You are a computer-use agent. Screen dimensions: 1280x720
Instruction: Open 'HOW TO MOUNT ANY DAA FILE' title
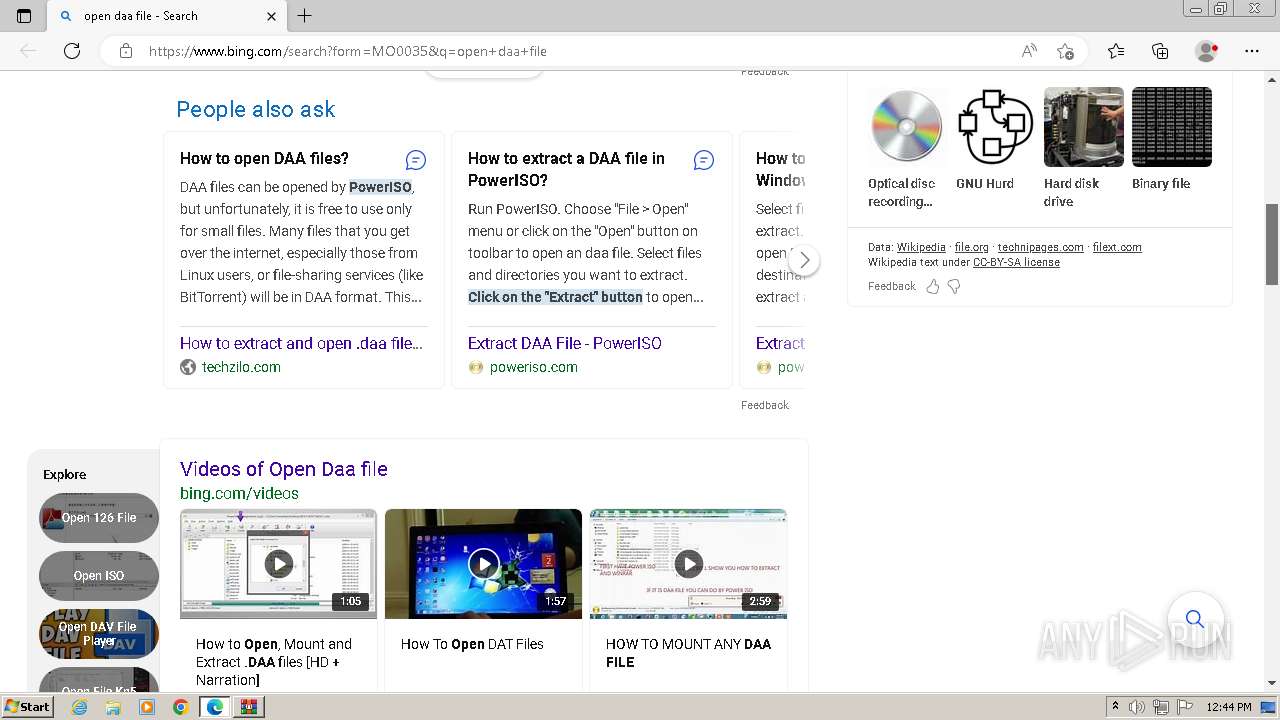(688, 653)
